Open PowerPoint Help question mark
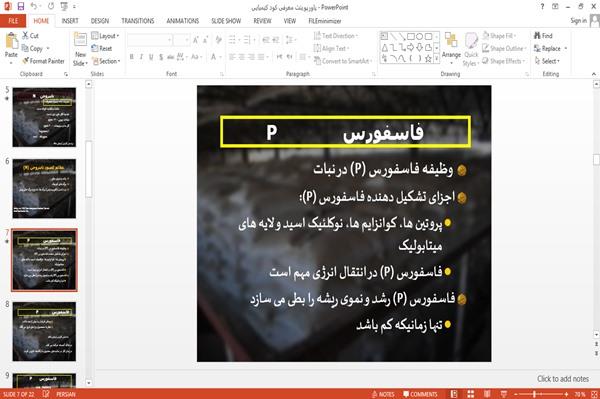600x399 pixels. pyautogui.click(x=542, y=7)
